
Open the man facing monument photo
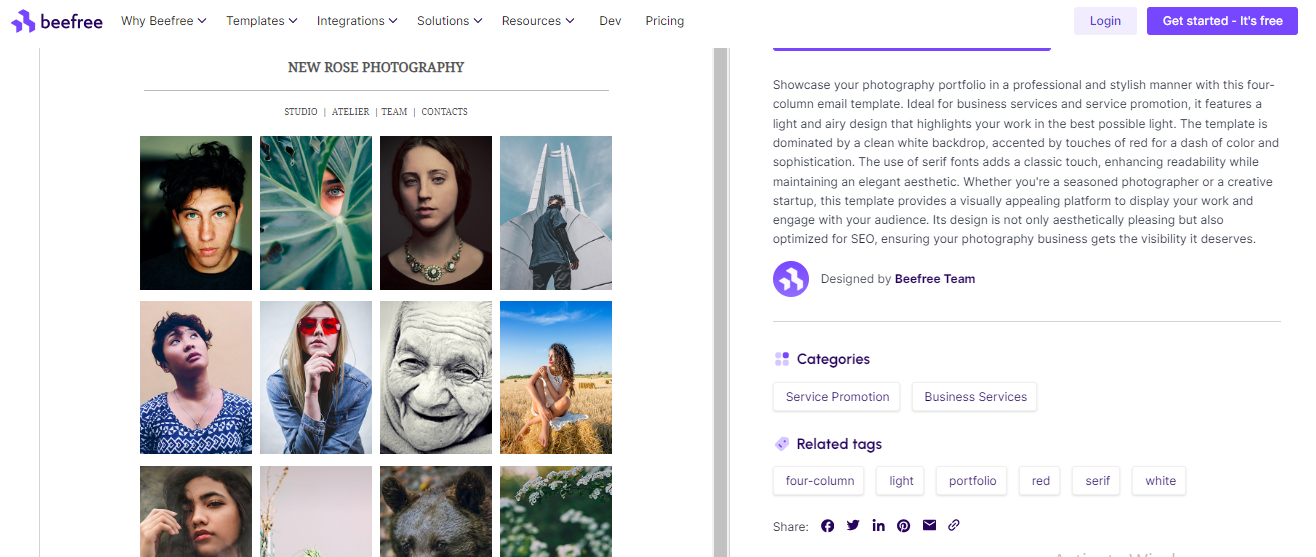click(556, 213)
